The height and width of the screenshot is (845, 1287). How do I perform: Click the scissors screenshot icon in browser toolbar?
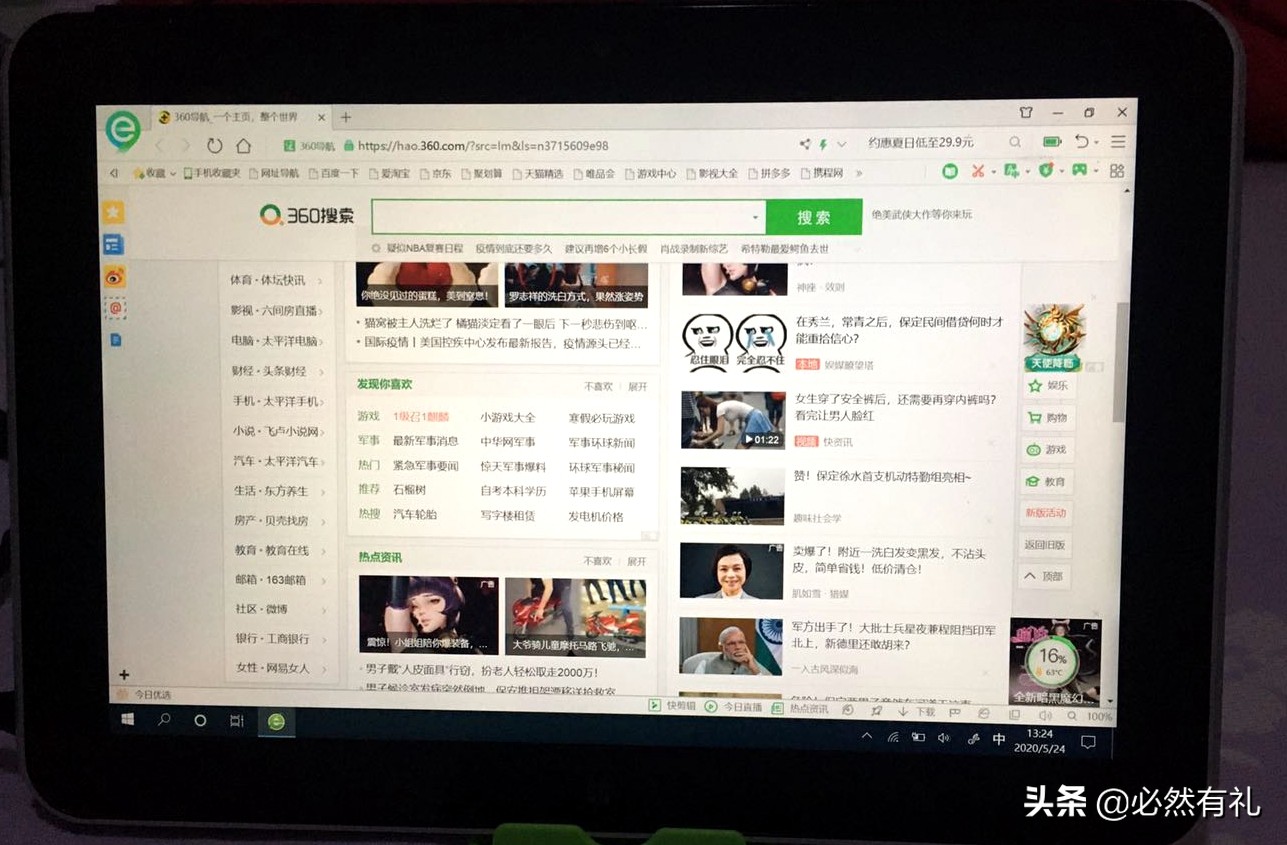click(x=976, y=172)
